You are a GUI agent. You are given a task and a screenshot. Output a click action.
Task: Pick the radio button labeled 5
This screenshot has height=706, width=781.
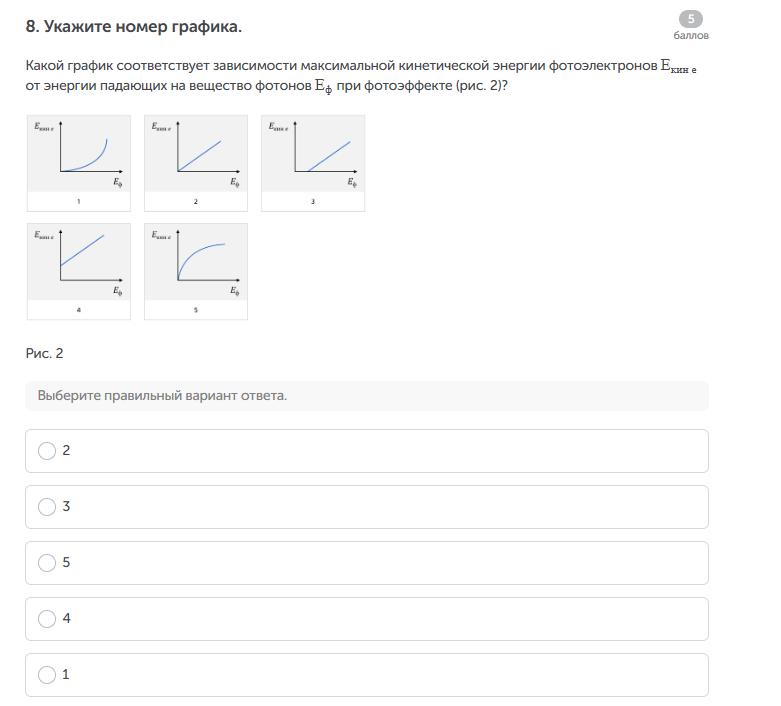click(x=47, y=563)
